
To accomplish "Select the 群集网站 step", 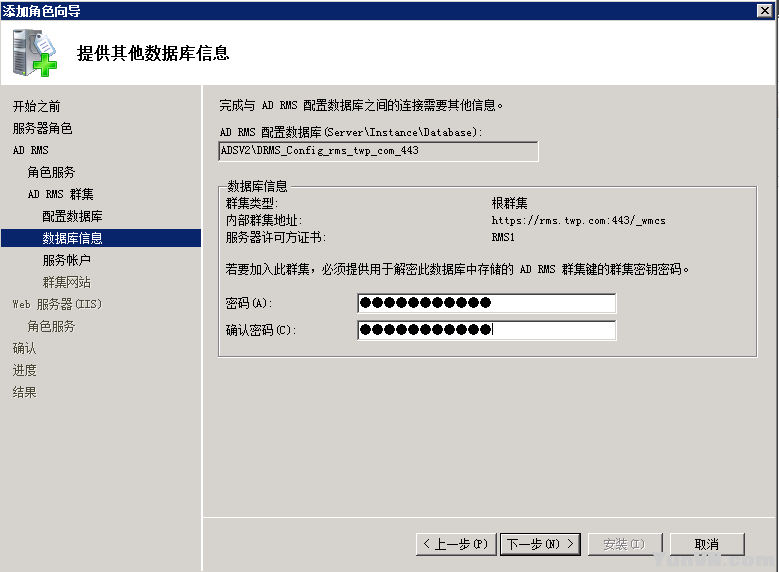I will [67, 282].
